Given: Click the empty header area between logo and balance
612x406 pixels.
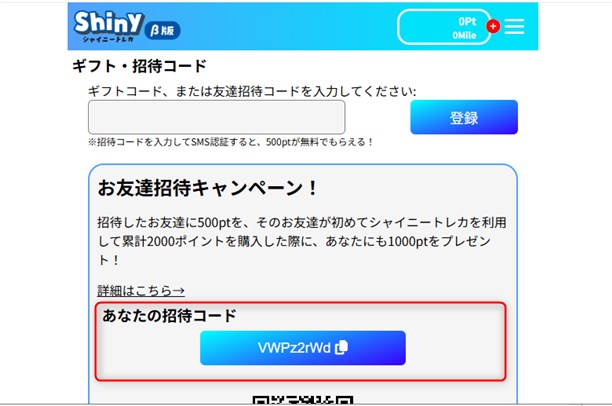Looking at the screenshot, I should click(289, 26).
